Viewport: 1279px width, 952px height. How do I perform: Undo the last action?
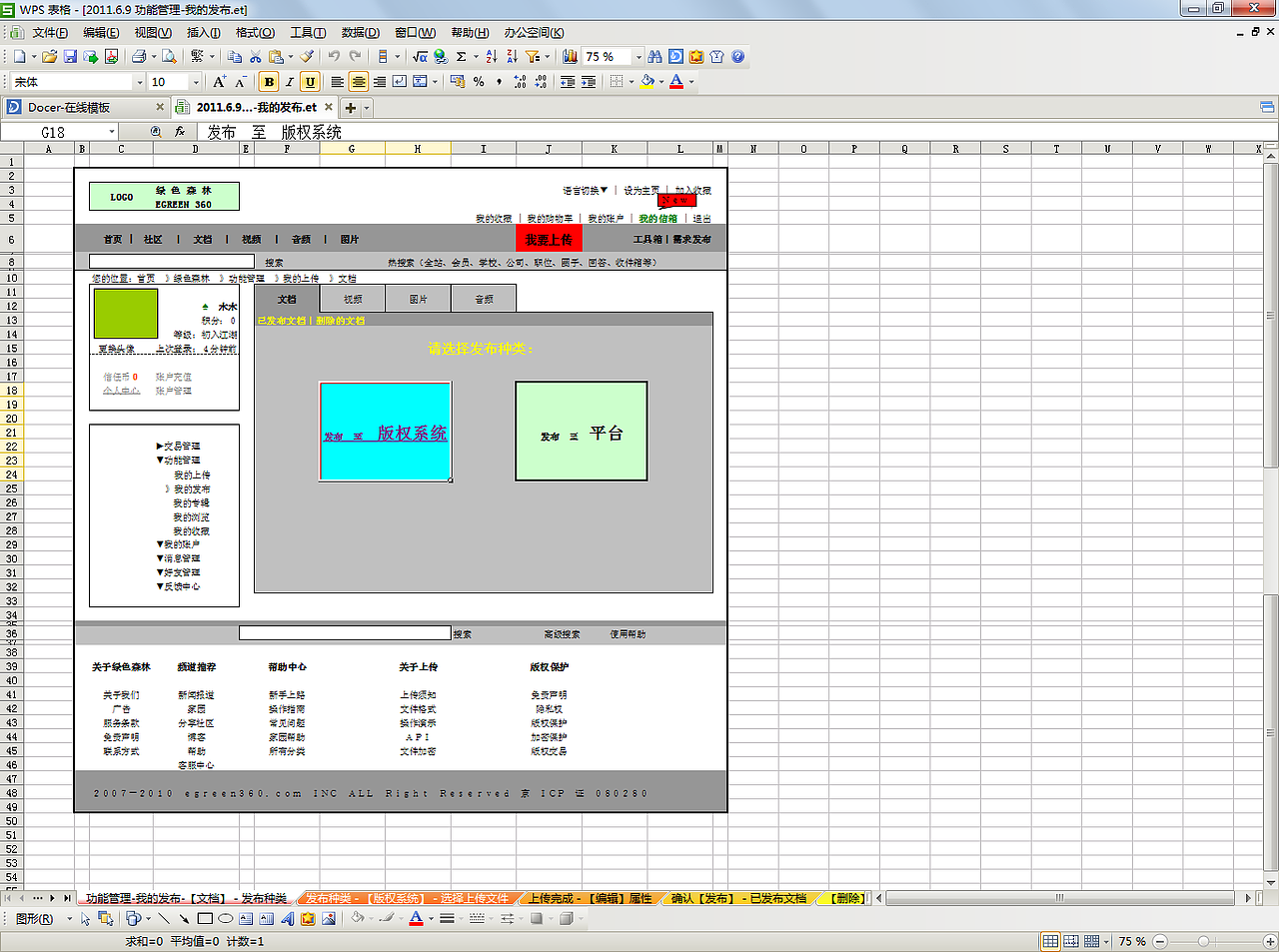[x=334, y=57]
